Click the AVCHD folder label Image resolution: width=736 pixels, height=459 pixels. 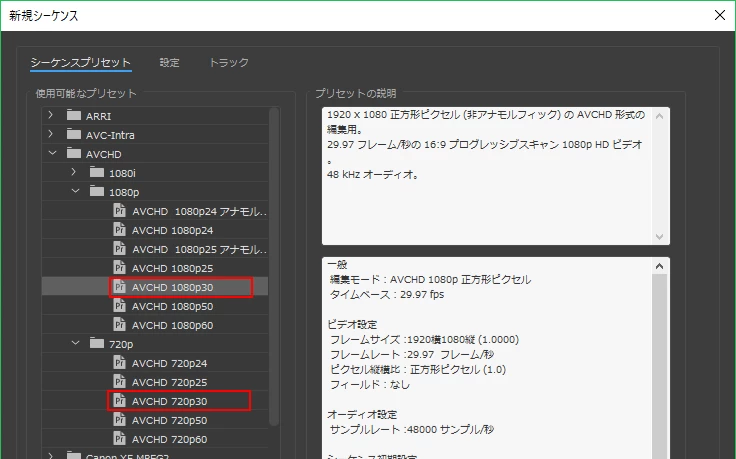[x=103, y=154]
